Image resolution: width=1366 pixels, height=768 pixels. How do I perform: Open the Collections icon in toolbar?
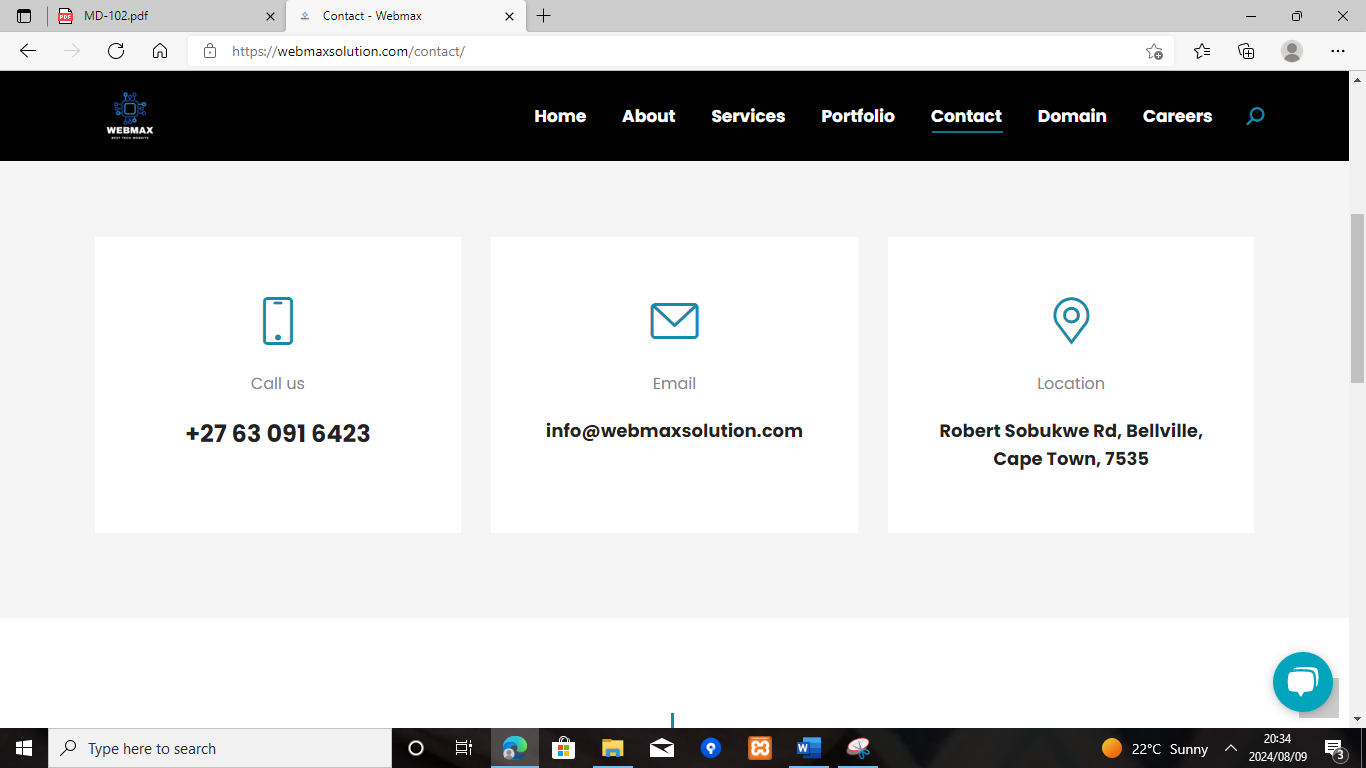click(x=1246, y=51)
